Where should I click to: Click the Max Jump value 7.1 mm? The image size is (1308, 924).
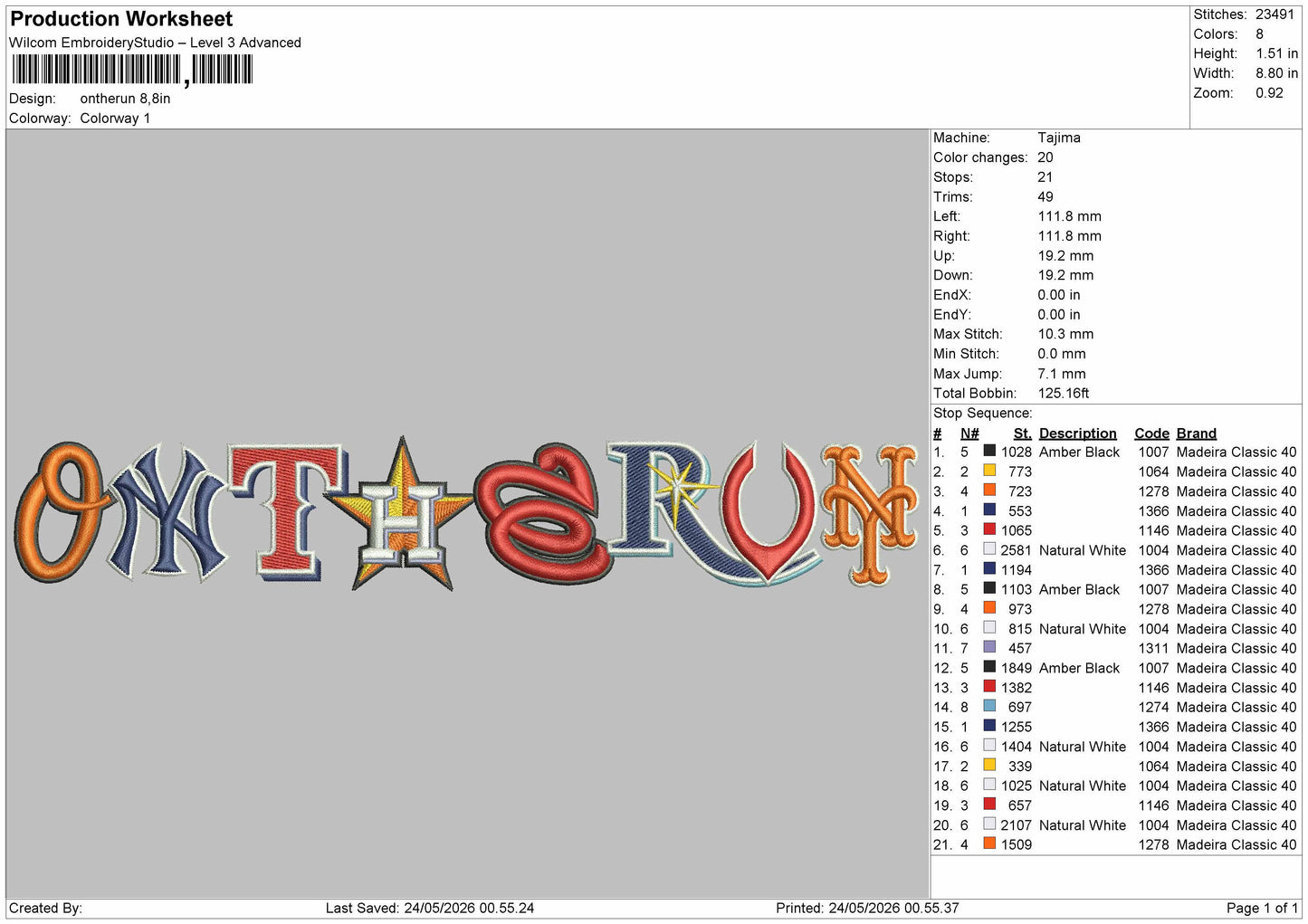pos(1062,374)
